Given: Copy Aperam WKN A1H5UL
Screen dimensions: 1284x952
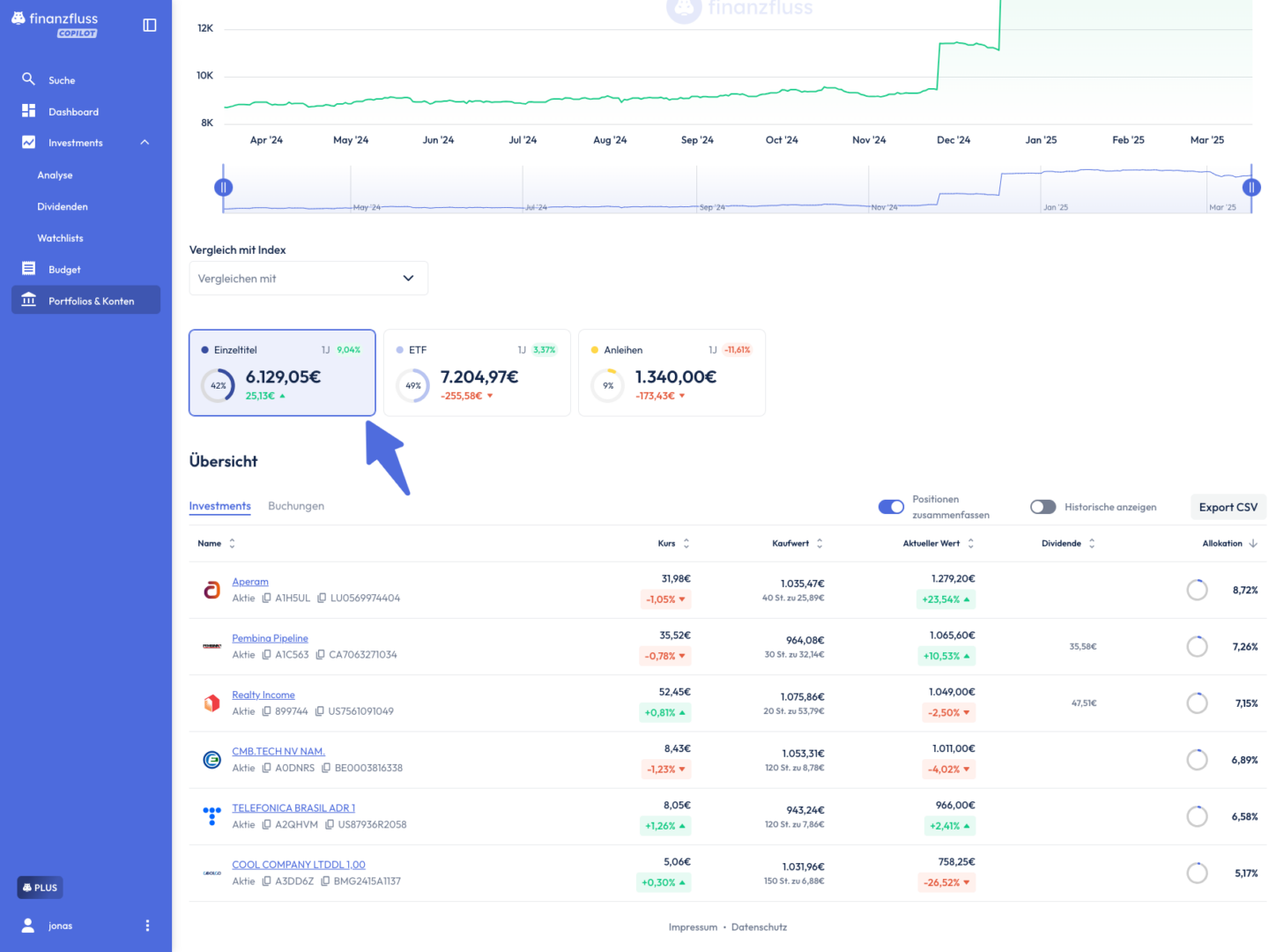Looking at the screenshot, I should pos(266,599).
